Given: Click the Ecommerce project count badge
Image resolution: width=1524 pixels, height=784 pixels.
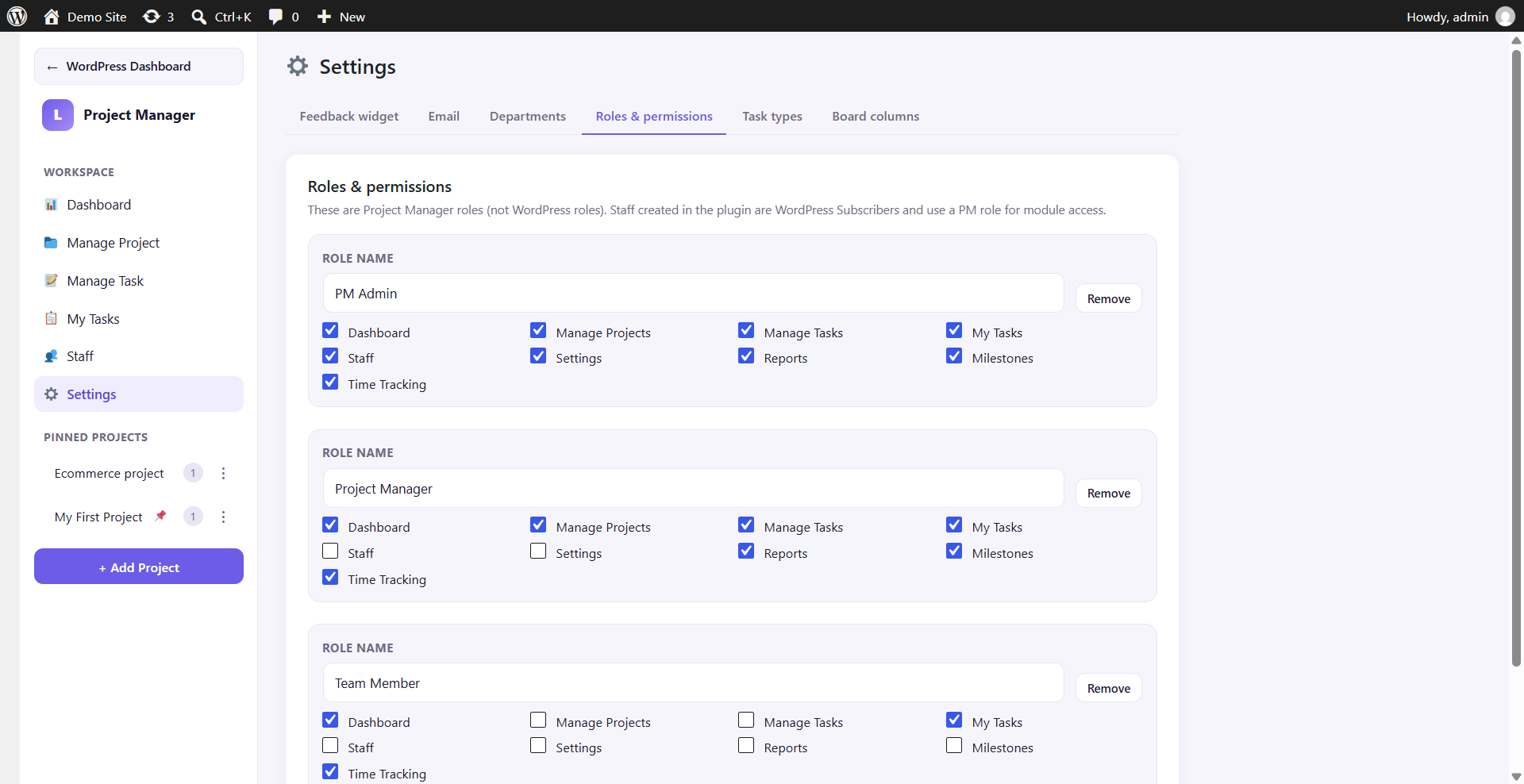Looking at the screenshot, I should (193, 473).
